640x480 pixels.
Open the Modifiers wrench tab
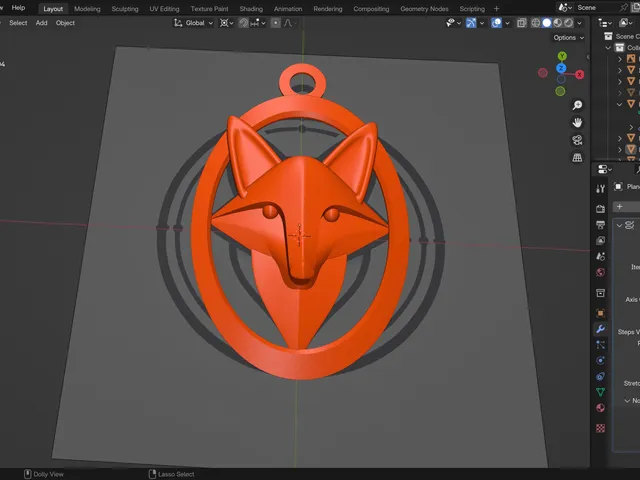tap(600, 329)
